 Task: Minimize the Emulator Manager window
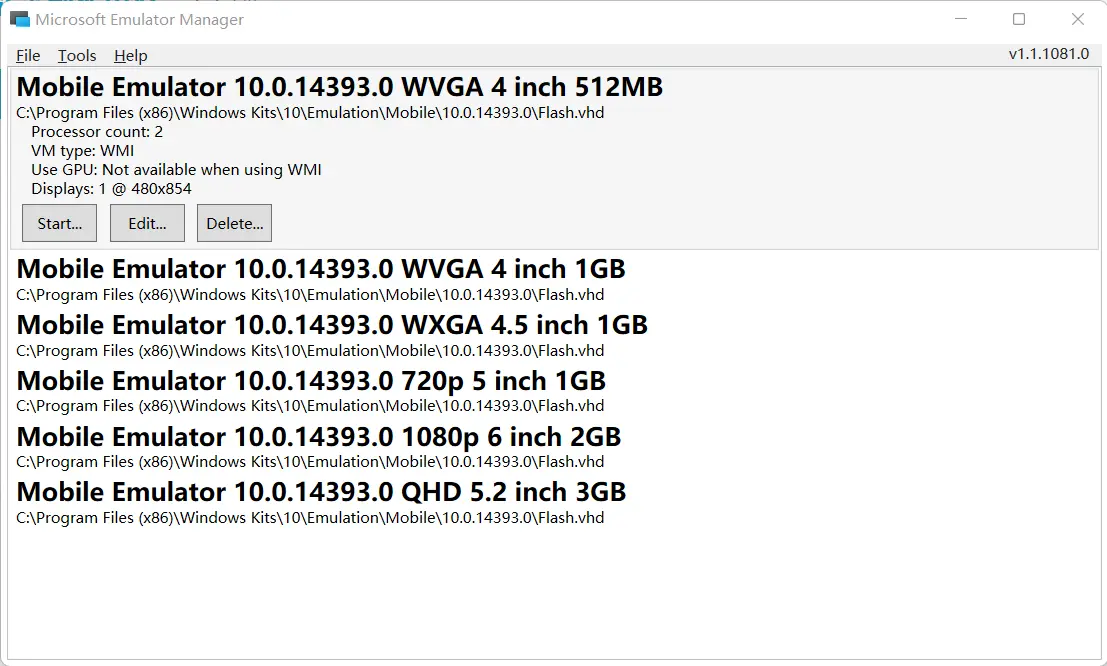[960, 19]
